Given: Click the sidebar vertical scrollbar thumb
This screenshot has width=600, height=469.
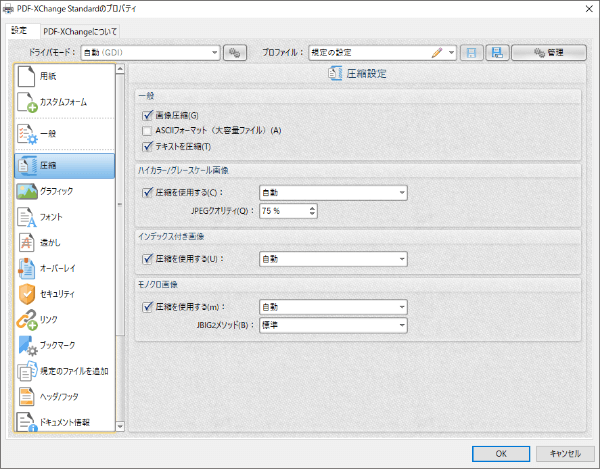Looking at the screenshot, I should point(120,205).
